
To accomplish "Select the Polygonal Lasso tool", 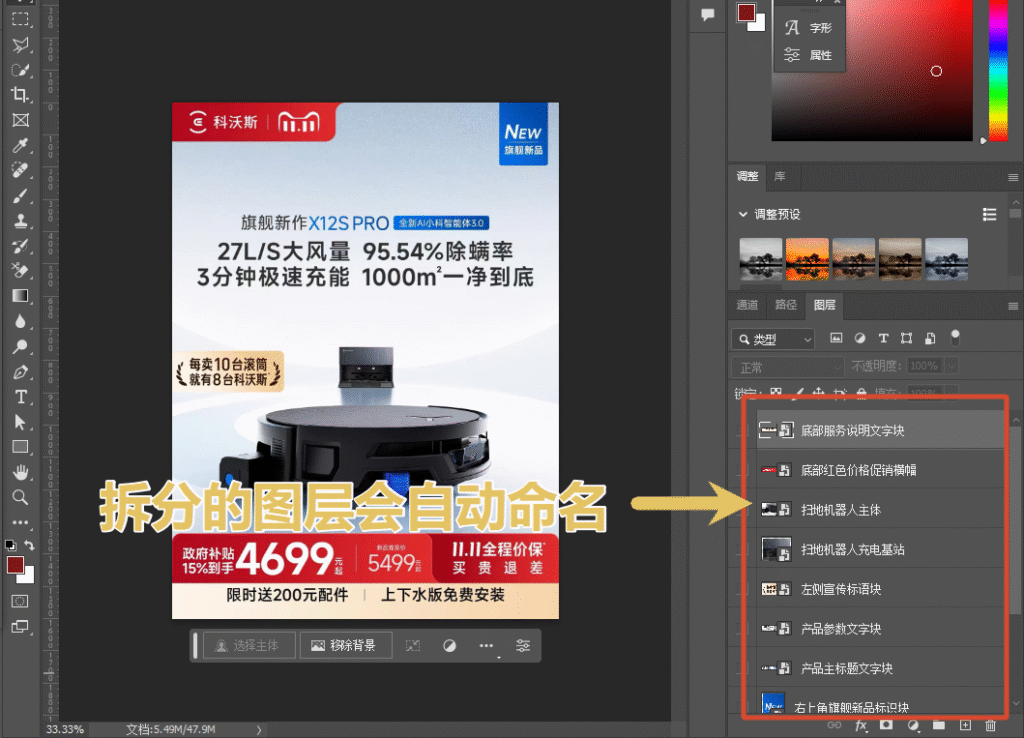I will click(20, 44).
